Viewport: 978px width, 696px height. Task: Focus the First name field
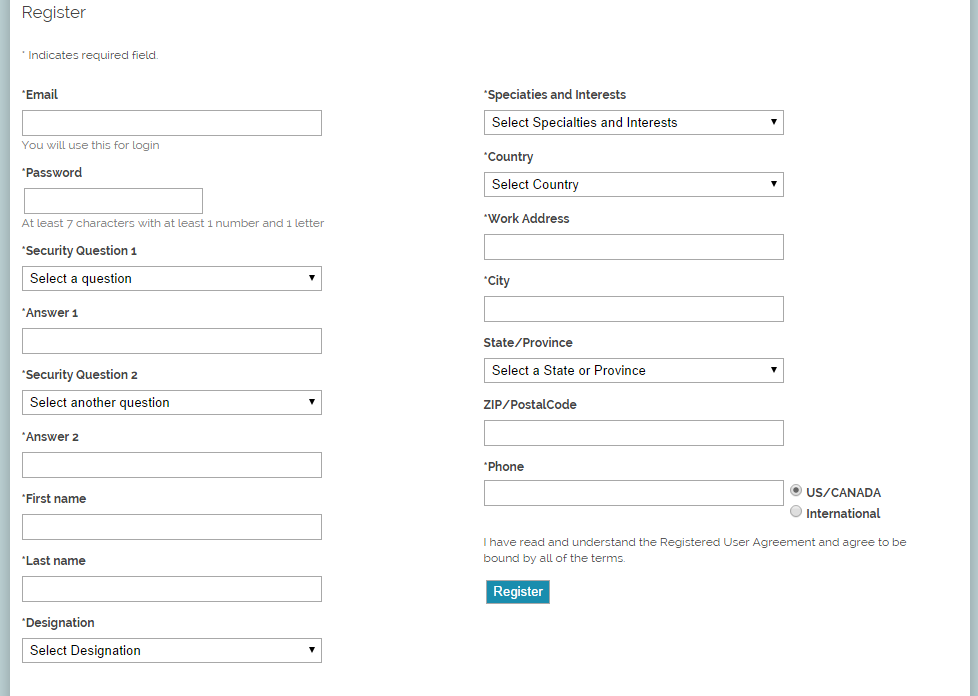click(x=172, y=527)
